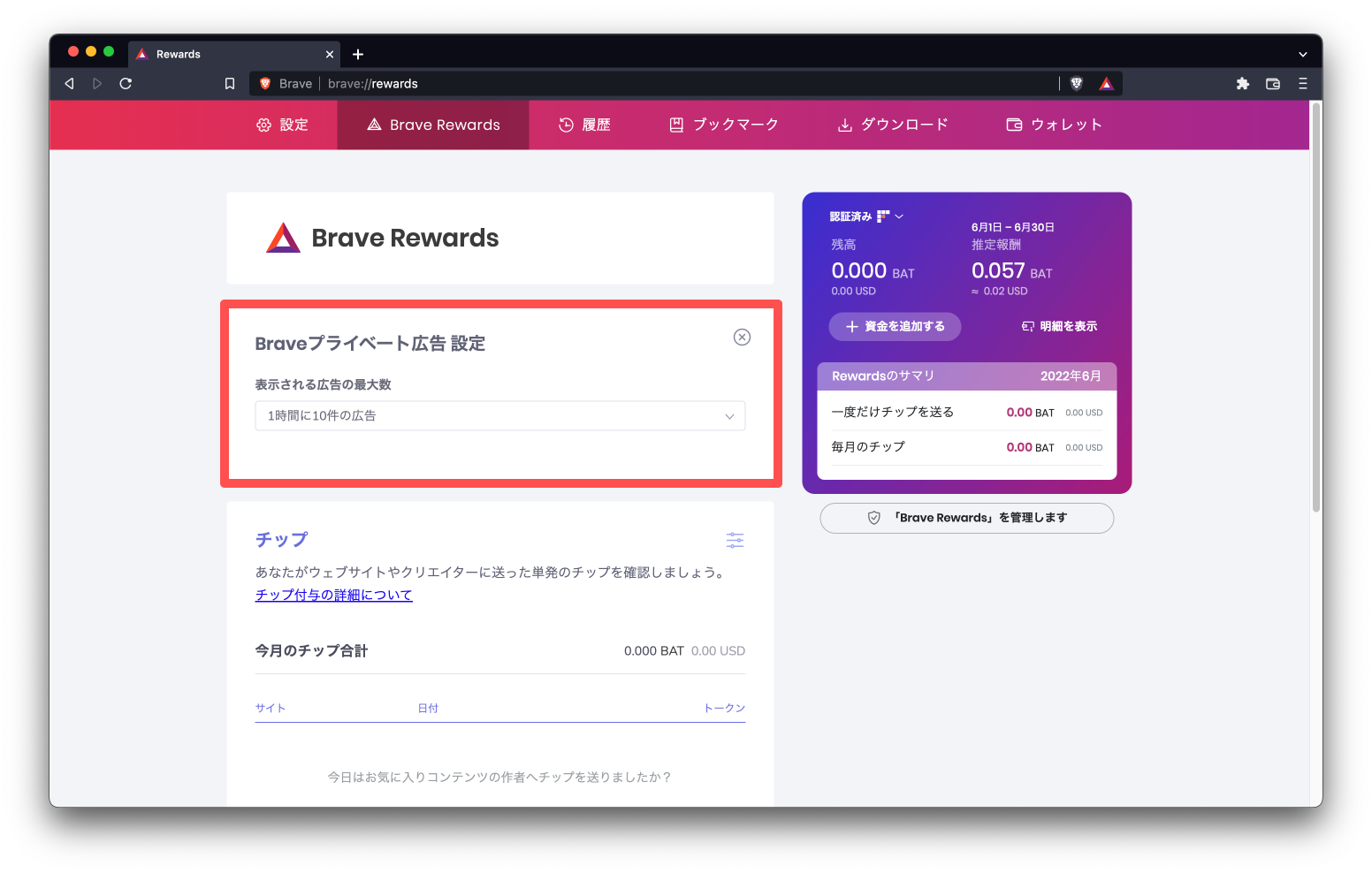Viewport: 1372px width, 873px height.
Task: Click the browser forward arrow
Action: pyautogui.click(x=97, y=83)
